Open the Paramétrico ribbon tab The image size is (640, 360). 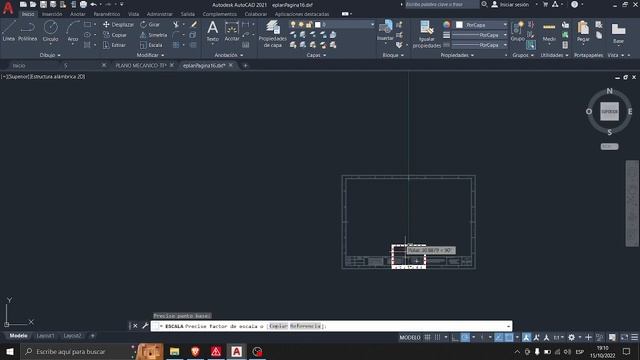107,14
